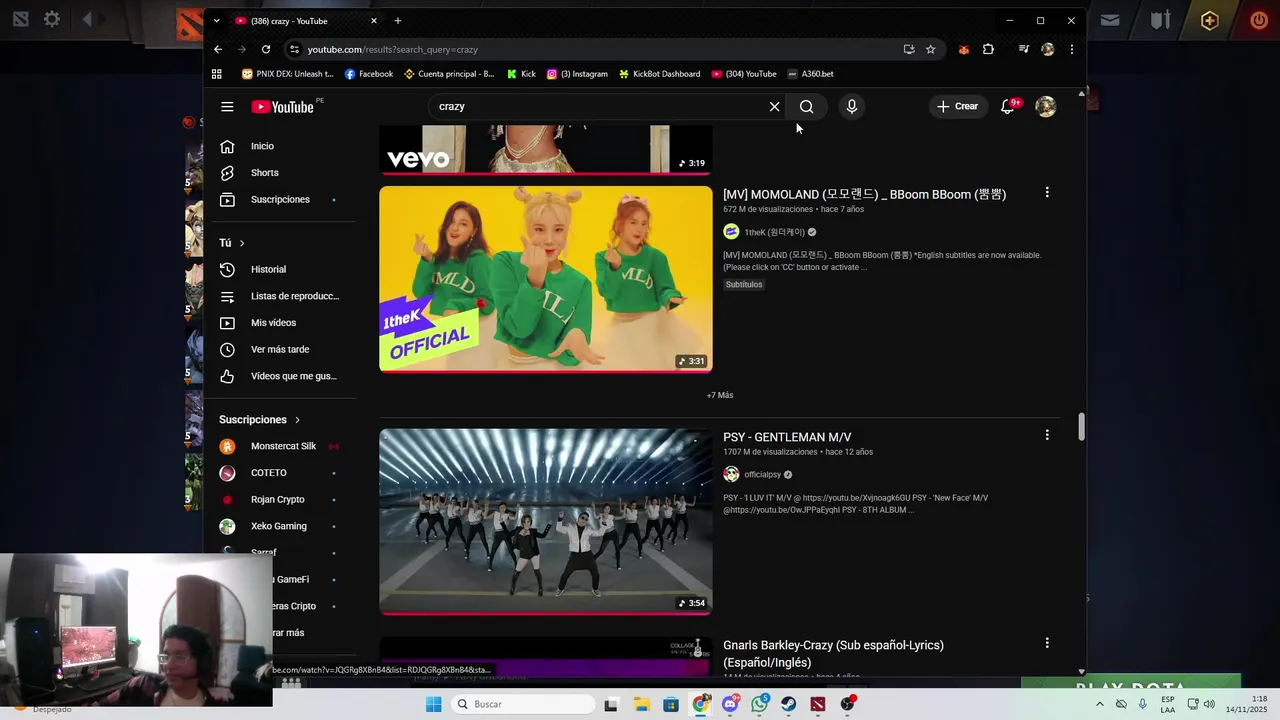Open the media controls icon in toolbar
1280x720 pixels.
(x=1023, y=49)
